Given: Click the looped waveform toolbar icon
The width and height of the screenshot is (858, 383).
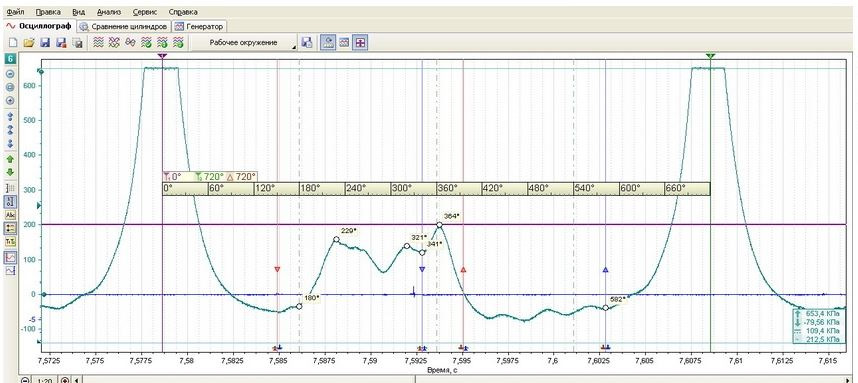Looking at the screenshot, I should click(x=130, y=43).
